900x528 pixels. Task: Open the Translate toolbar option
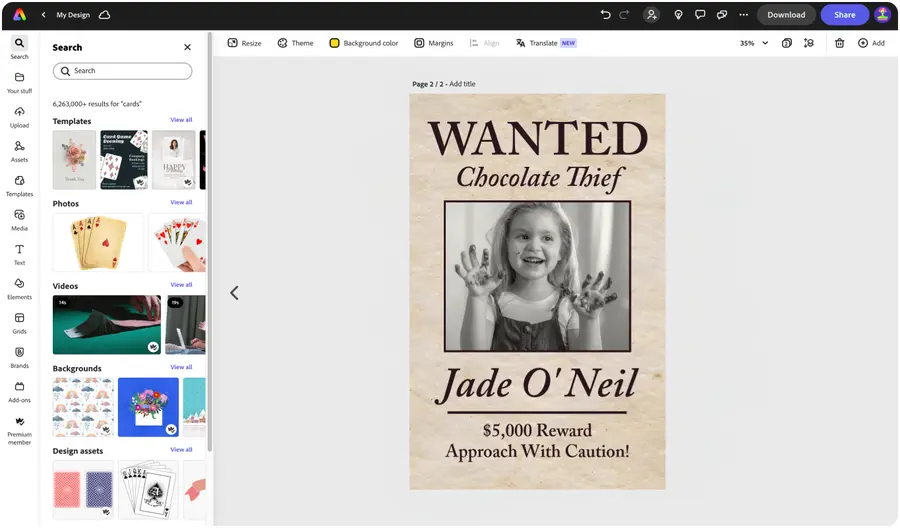coord(545,43)
